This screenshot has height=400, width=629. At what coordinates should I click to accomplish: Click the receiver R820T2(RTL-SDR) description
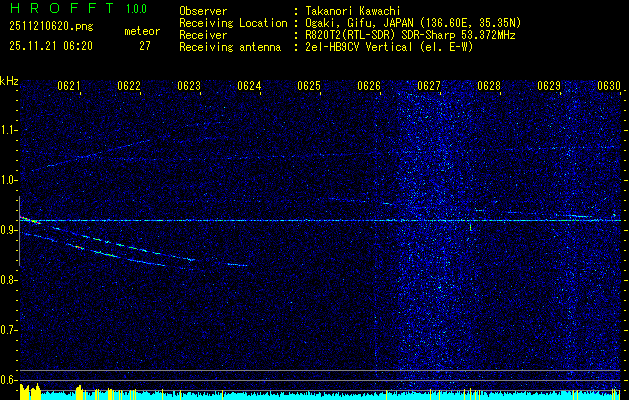click(x=408, y=35)
